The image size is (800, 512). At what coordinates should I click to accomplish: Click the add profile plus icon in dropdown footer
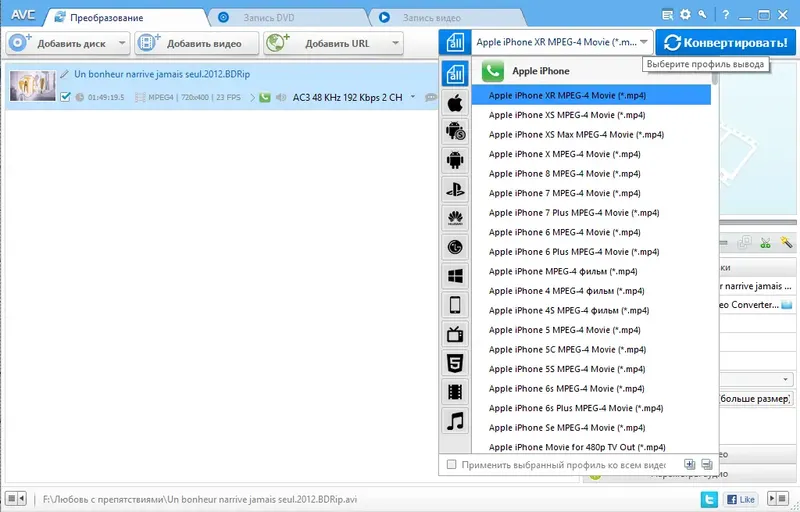click(x=689, y=464)
